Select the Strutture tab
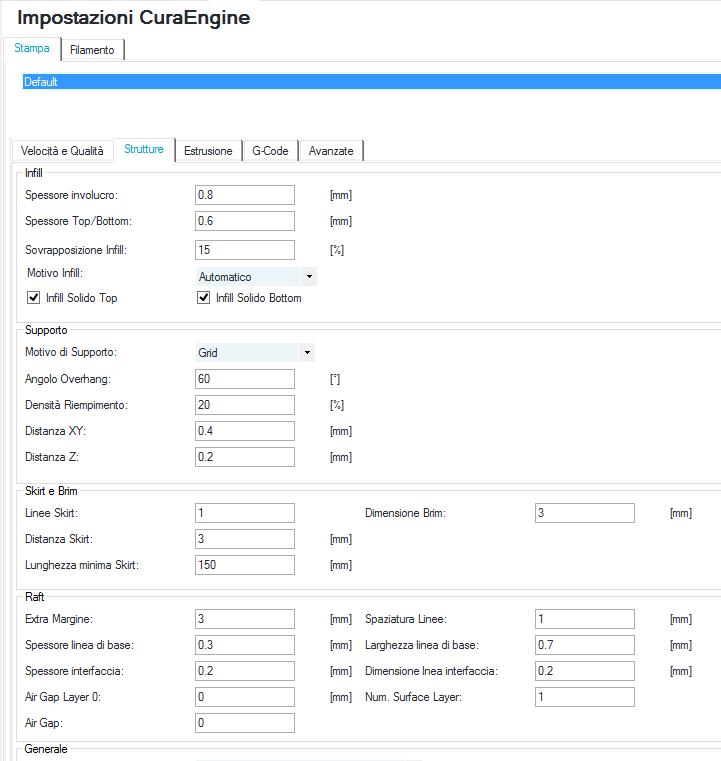721x761 pixels. [x=144, y=149]
